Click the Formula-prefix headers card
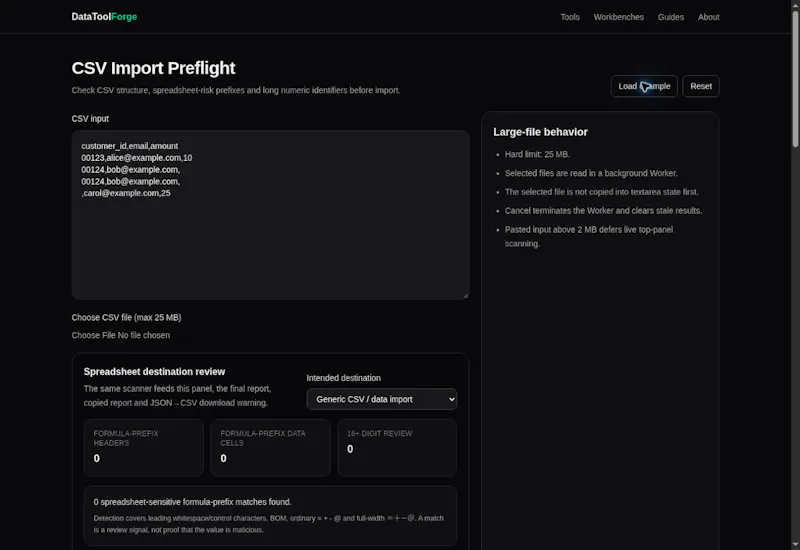Screen dimensions: 800x550 point(143,447)
